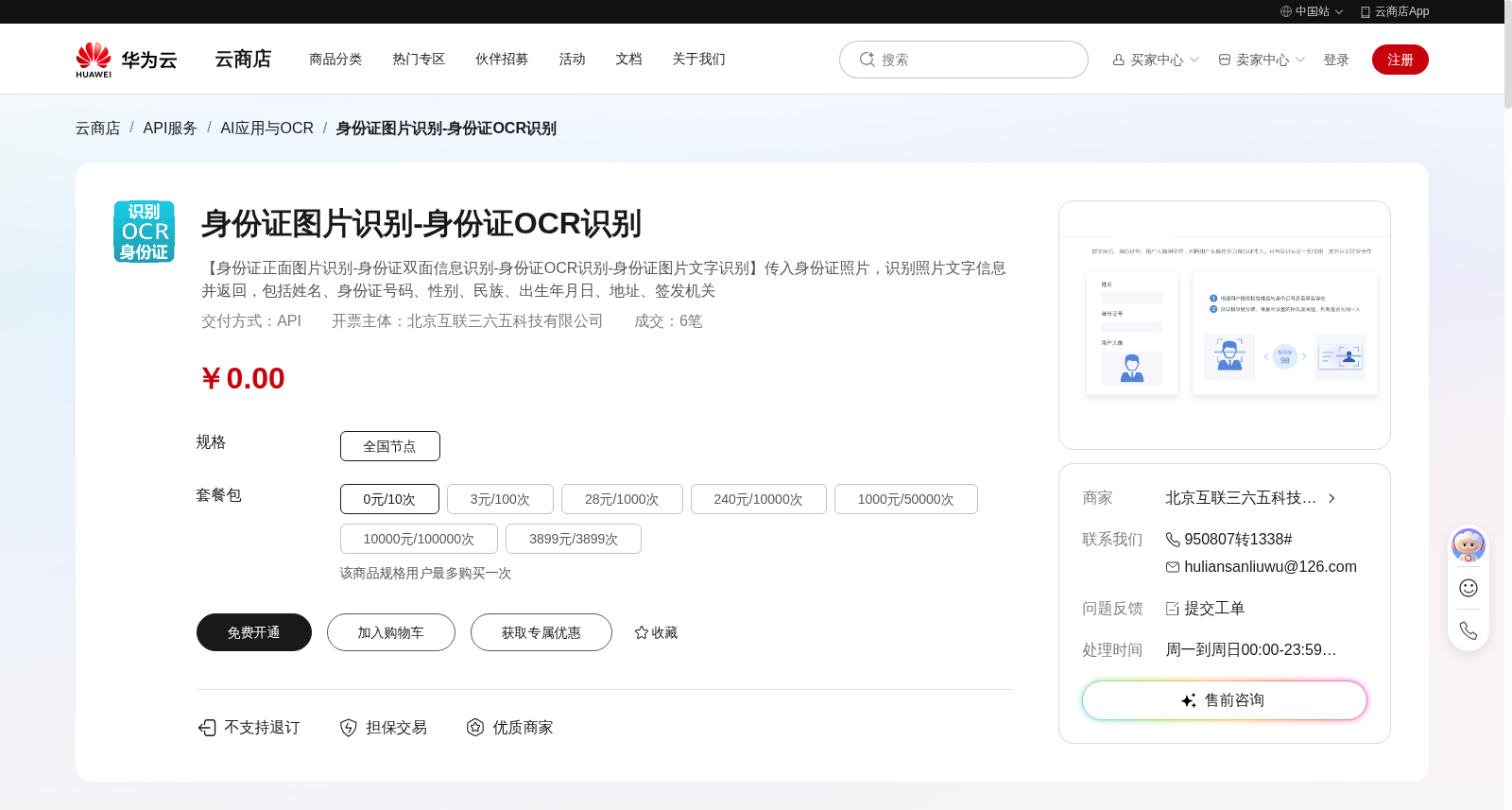Click the 登录 link

point(1336,60)
